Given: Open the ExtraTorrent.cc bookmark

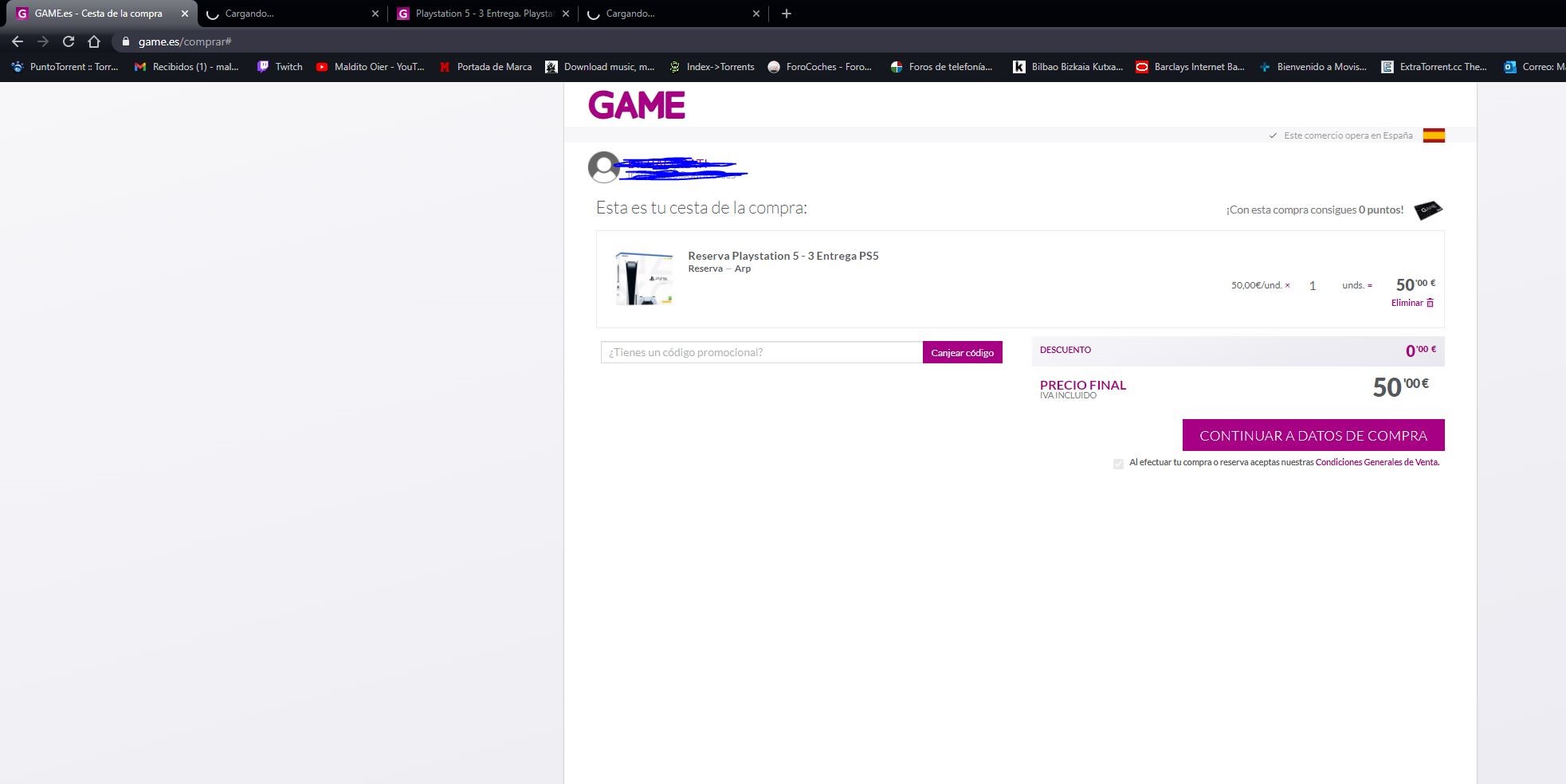Looking at the screenshot, I should coord(1435,67).
